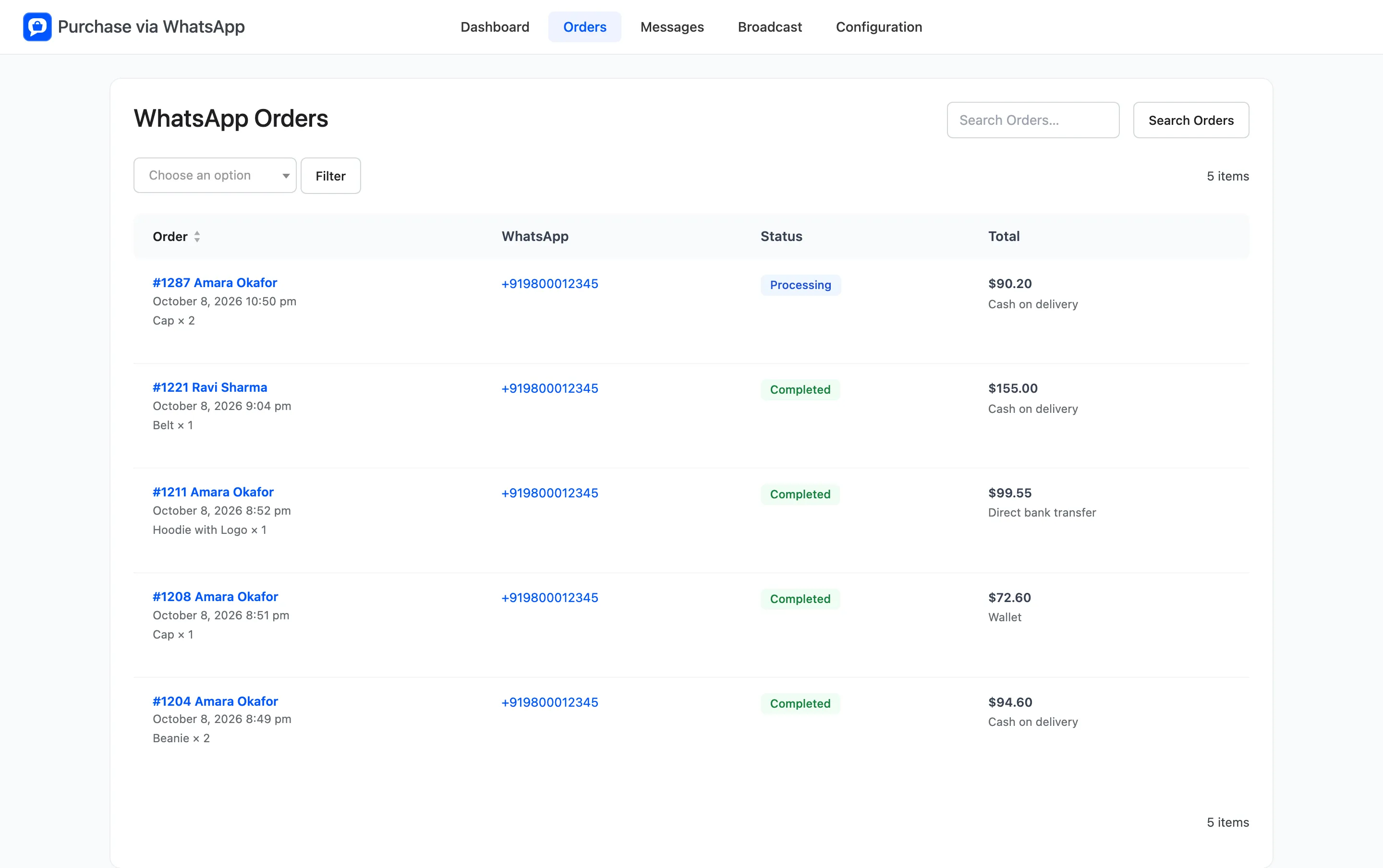
Task: Click the $72.60 total
Action: pos(1009,598)
